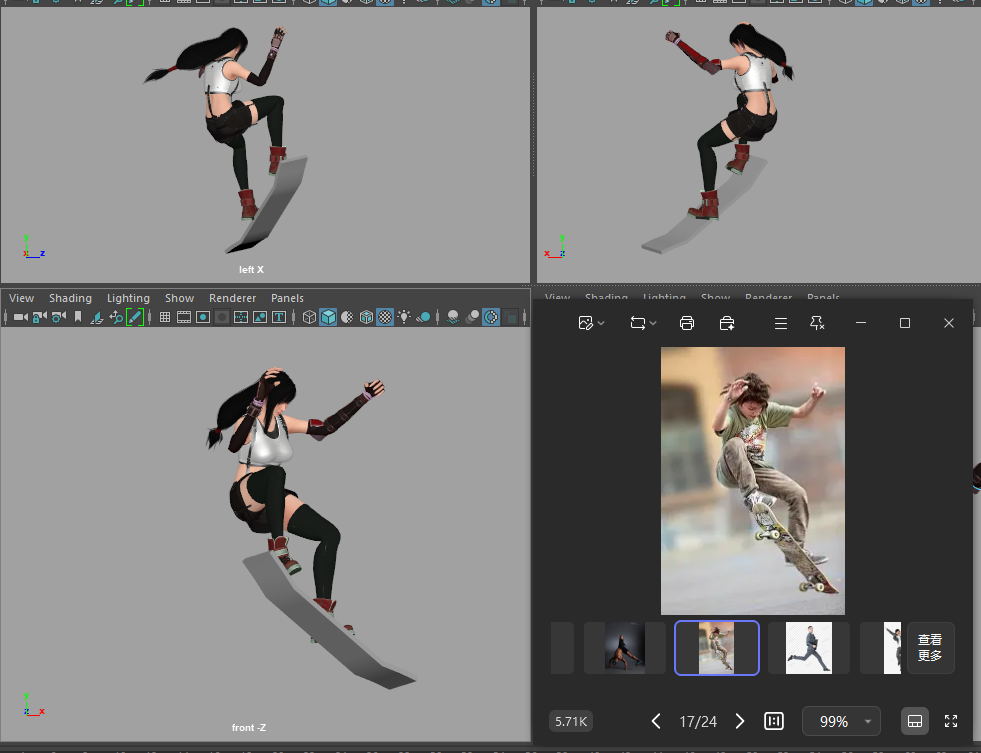Viewport: 981px width, 753px height.
Task: Click the skateboarder reference photo in viewer
Action: pos(753,480)
